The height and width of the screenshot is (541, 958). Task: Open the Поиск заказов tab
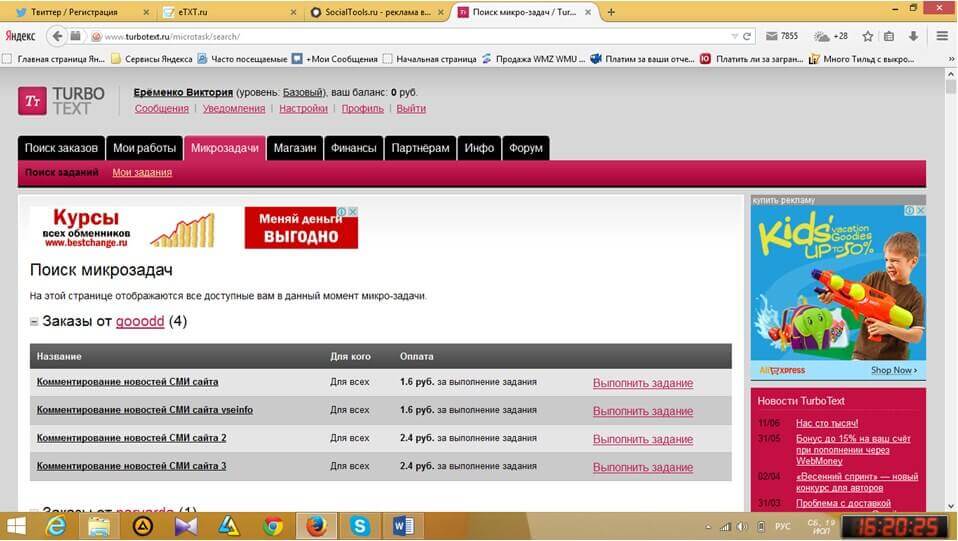click(x=61, y=148)
